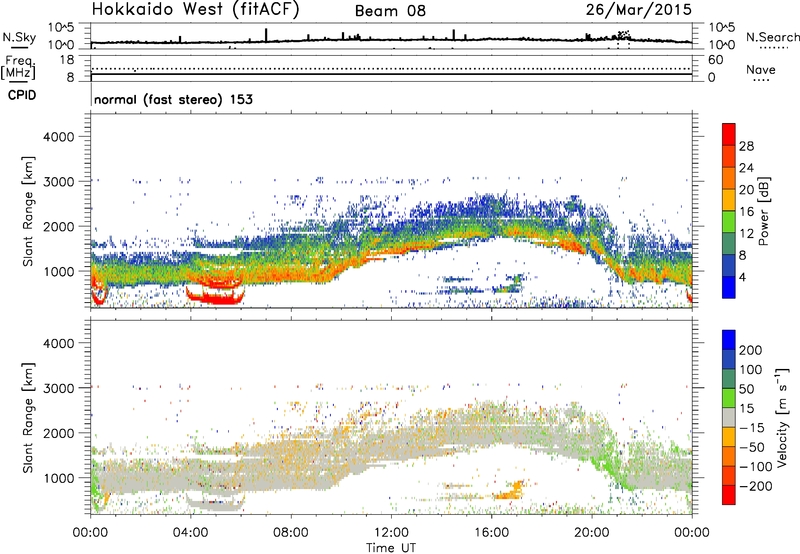
Task: Click 'Slant Range [km]' label of power panel
Action: click(x=29, y=211)
